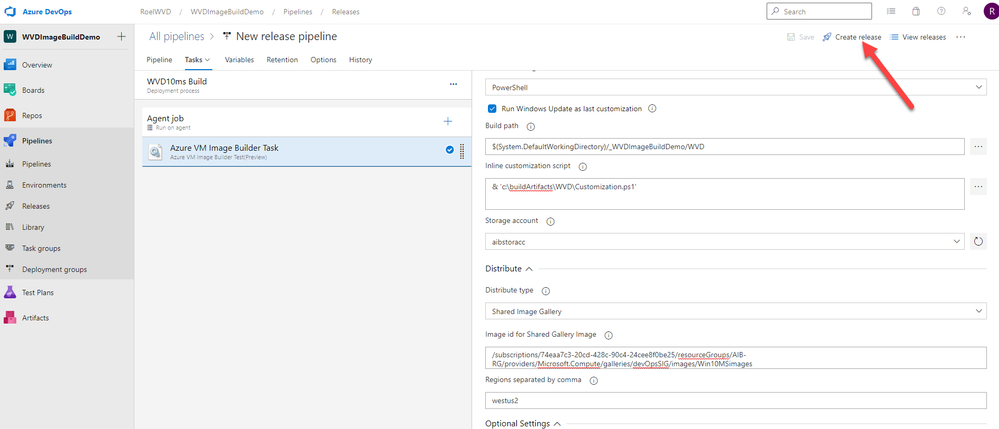Viewport: 999px width, 429px height.
Task: Toggle Run Windows Update as last customization
Action: click(x=492, y=108)
